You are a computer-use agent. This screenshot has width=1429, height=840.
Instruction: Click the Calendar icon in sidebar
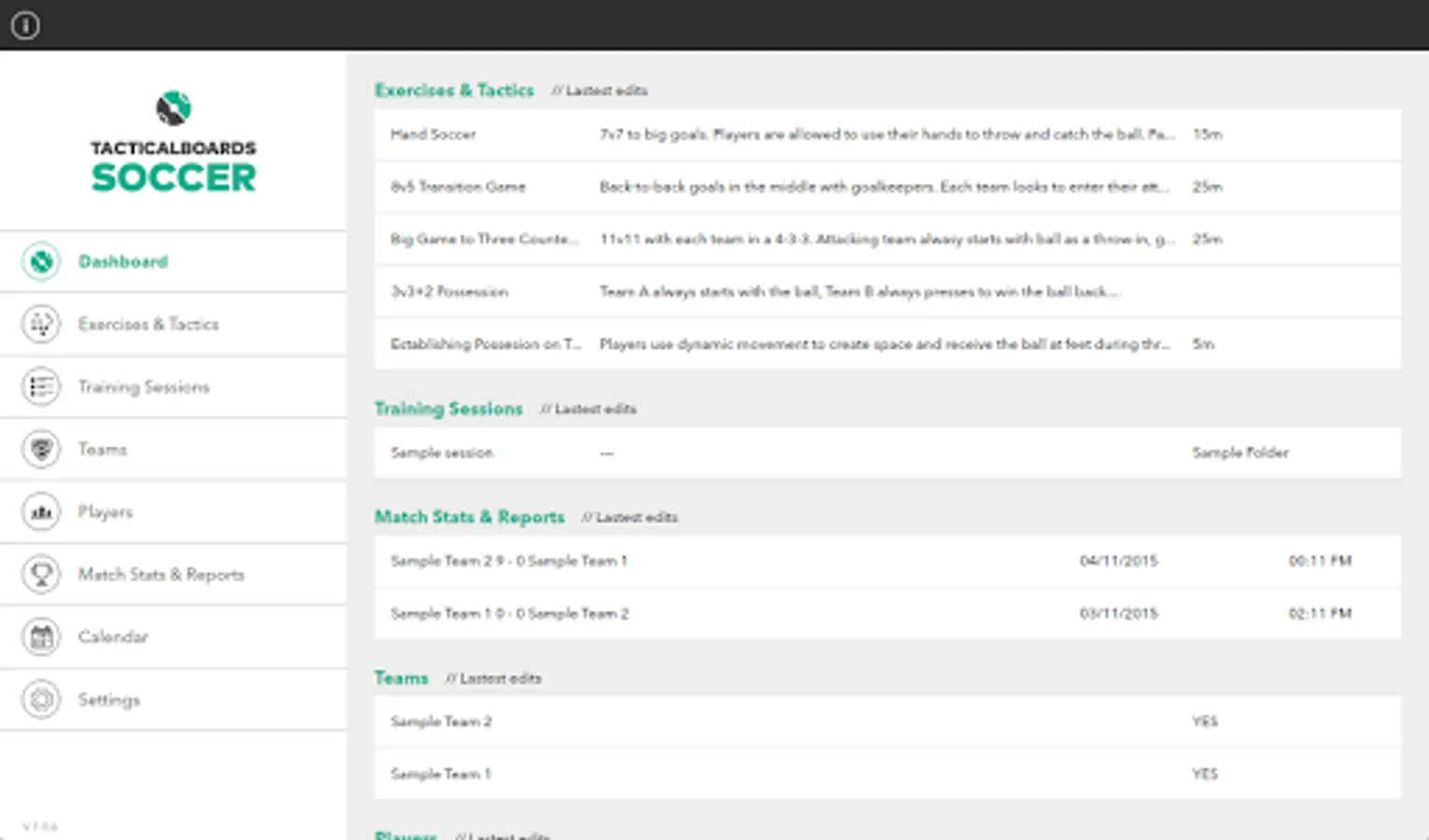(x=41, y=637)
